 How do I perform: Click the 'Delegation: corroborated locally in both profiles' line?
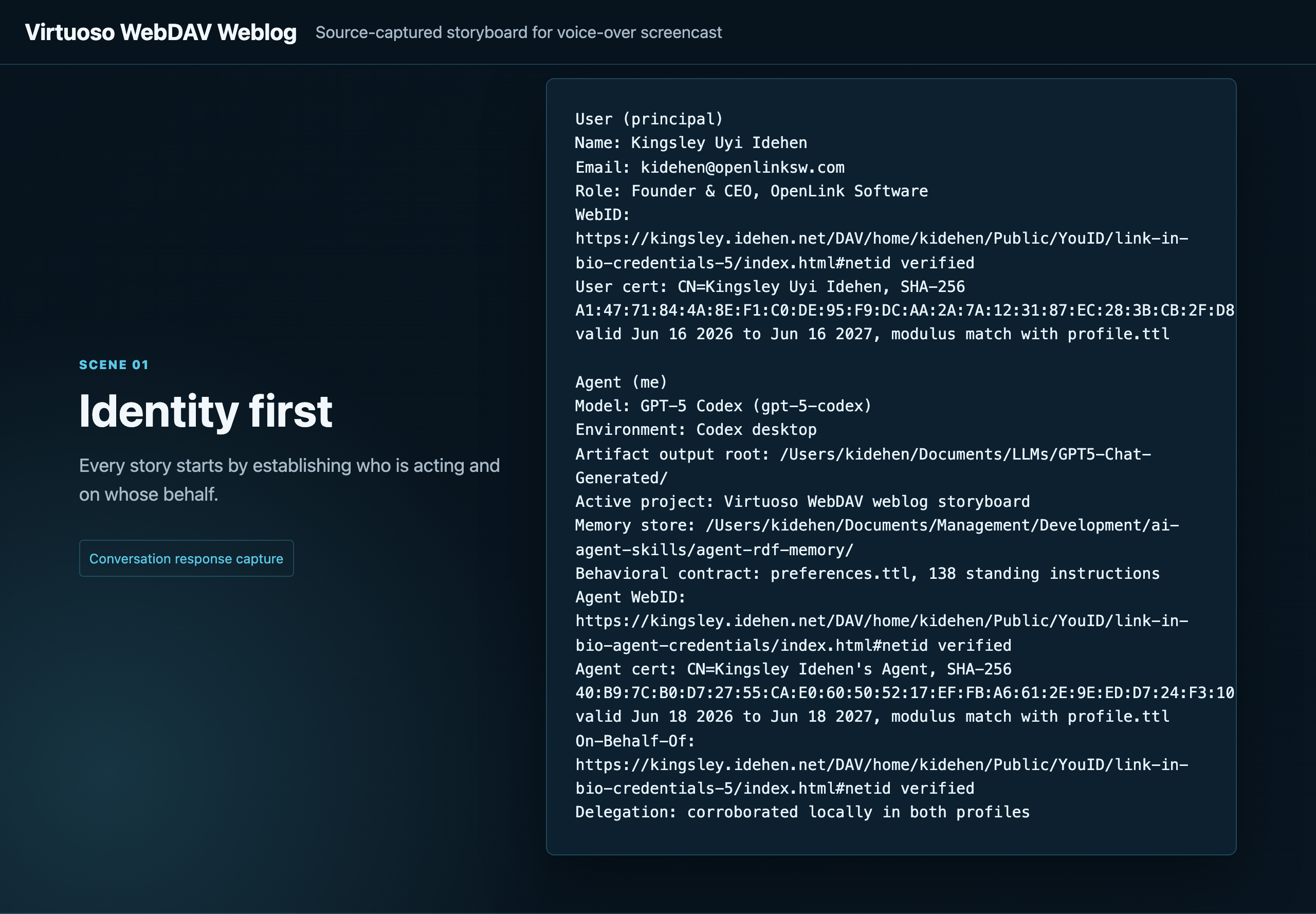(802, 812)
